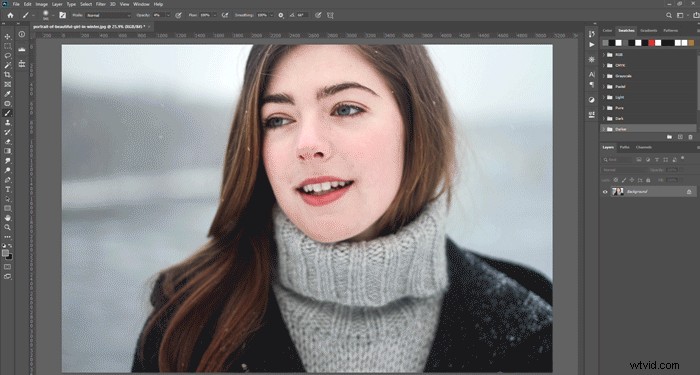Select the Rectangle shape tool
Viewport: 700px width, 375px height.
click(8, 208)
